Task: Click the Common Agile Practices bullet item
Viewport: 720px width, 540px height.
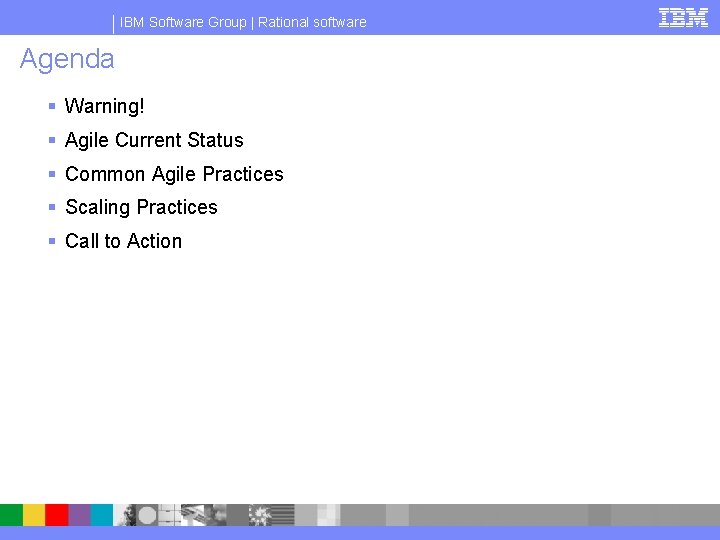Action: (174, 174)
